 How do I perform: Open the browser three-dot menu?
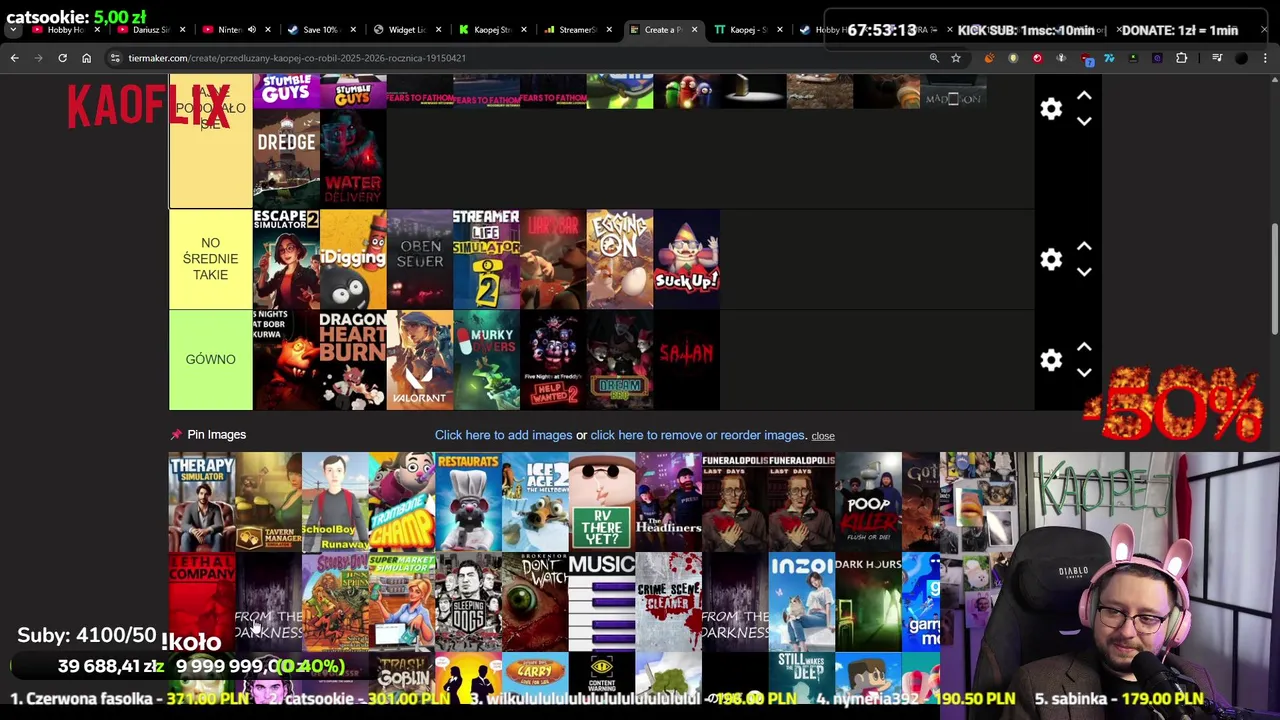[1265, 58]
